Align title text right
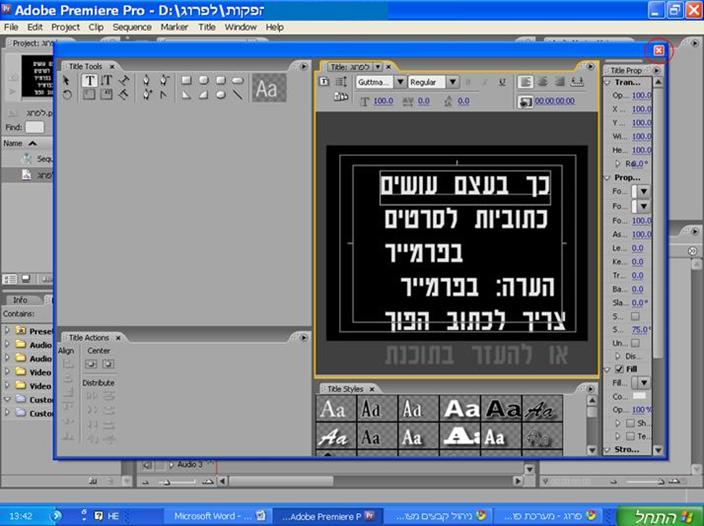 [559, 82]
